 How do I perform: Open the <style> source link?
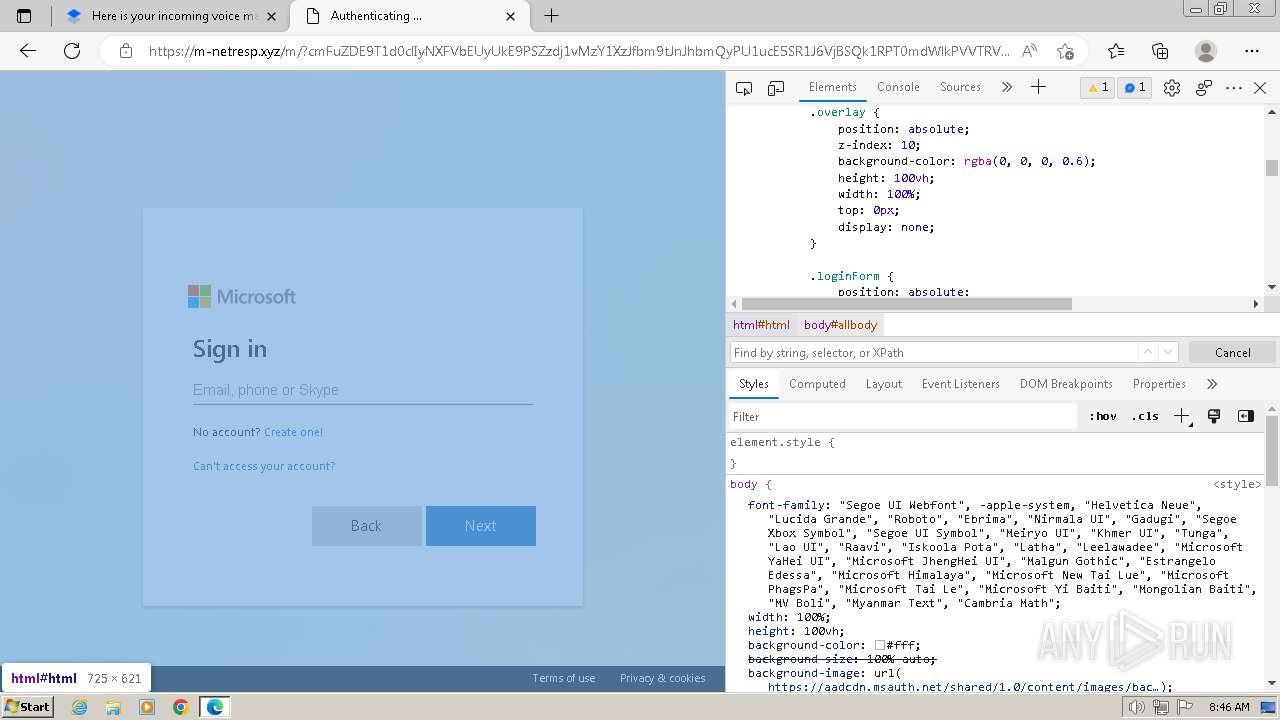pos(1237,484)
